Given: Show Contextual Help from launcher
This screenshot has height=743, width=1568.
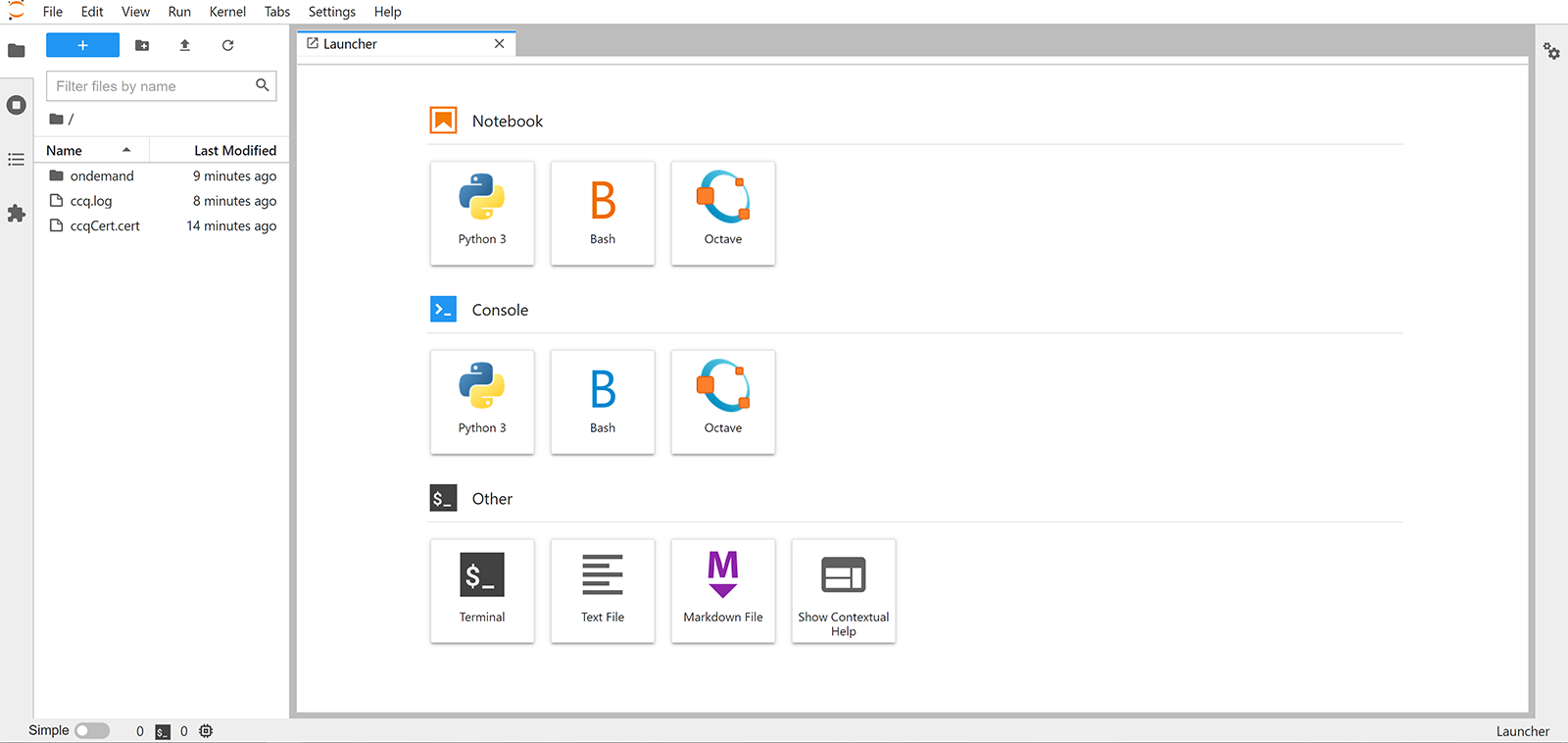Looking at the screenshot, I should tap(844, 591).
